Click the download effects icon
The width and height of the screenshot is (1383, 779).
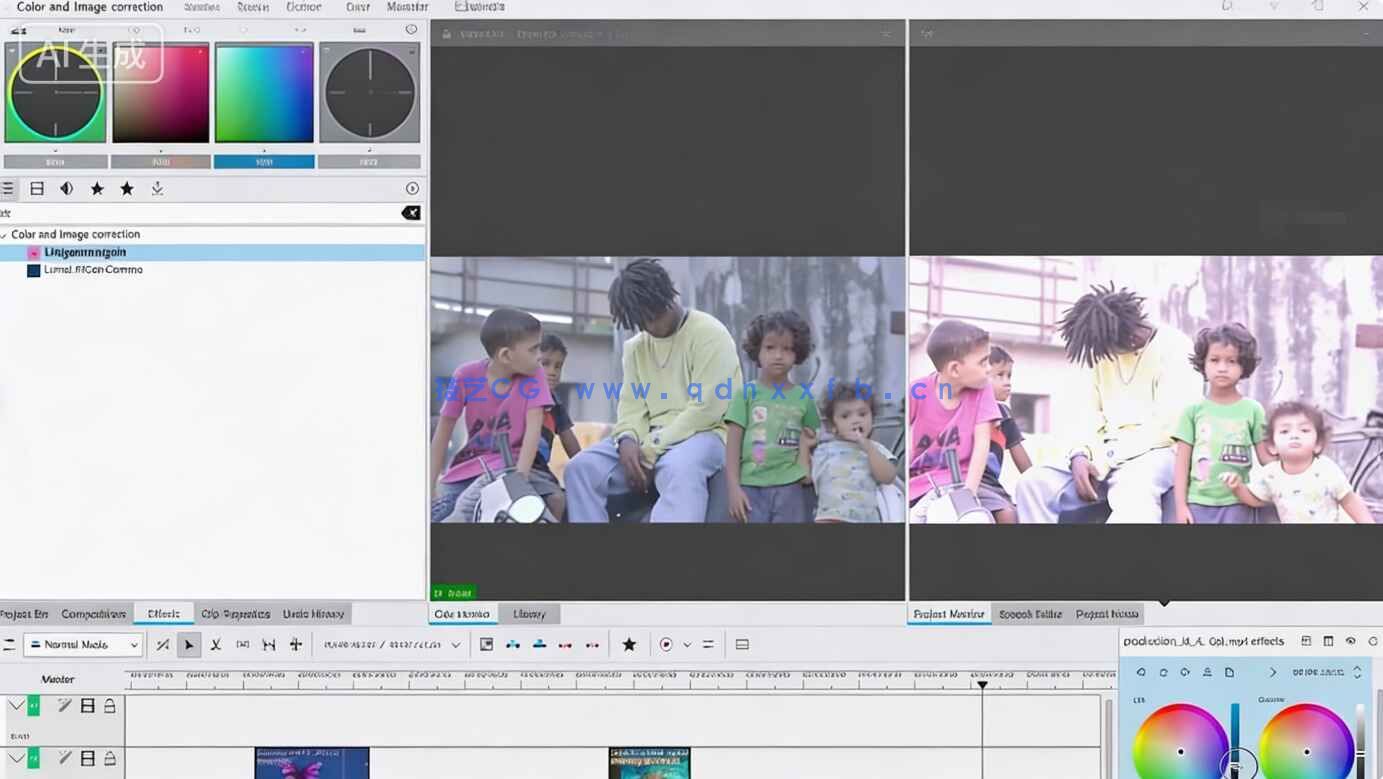click(x=157, y=189)
